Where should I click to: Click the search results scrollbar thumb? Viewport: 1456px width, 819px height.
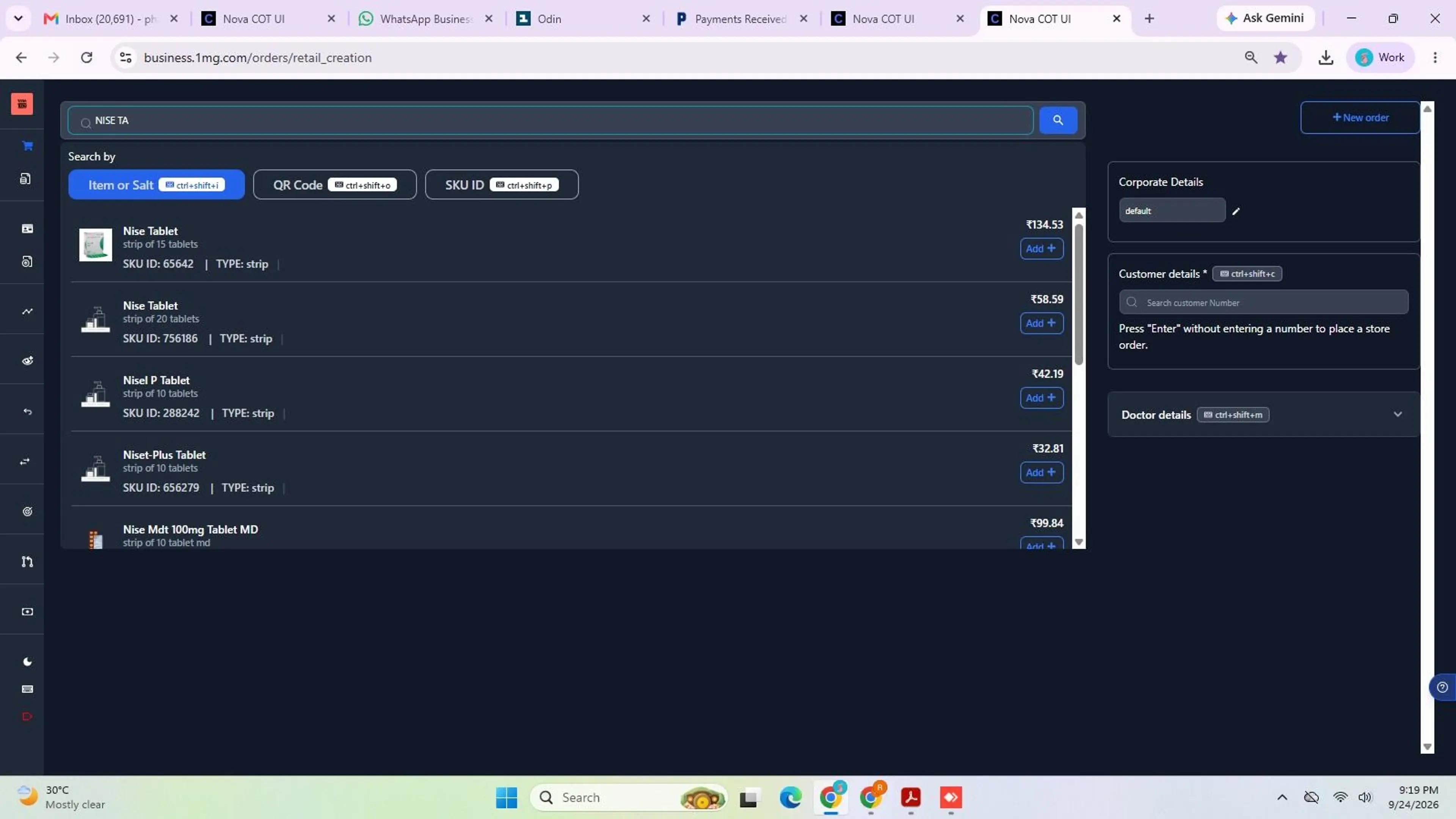tap(1078, 294)
